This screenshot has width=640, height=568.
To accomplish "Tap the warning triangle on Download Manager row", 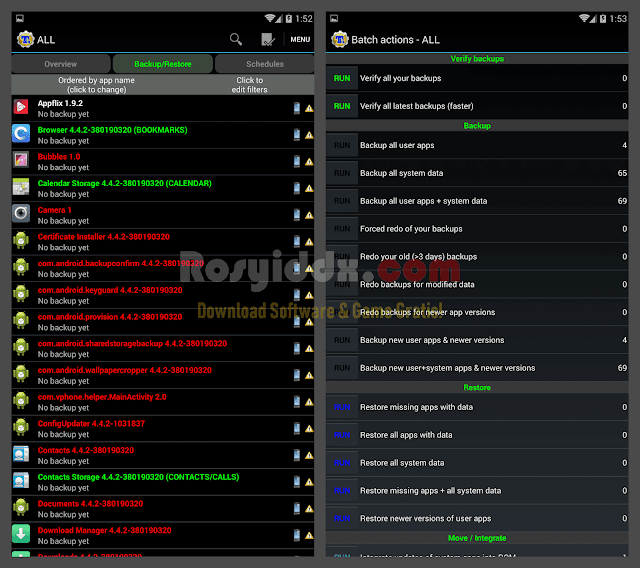I will pyautogui.click(x=309, y=535).
